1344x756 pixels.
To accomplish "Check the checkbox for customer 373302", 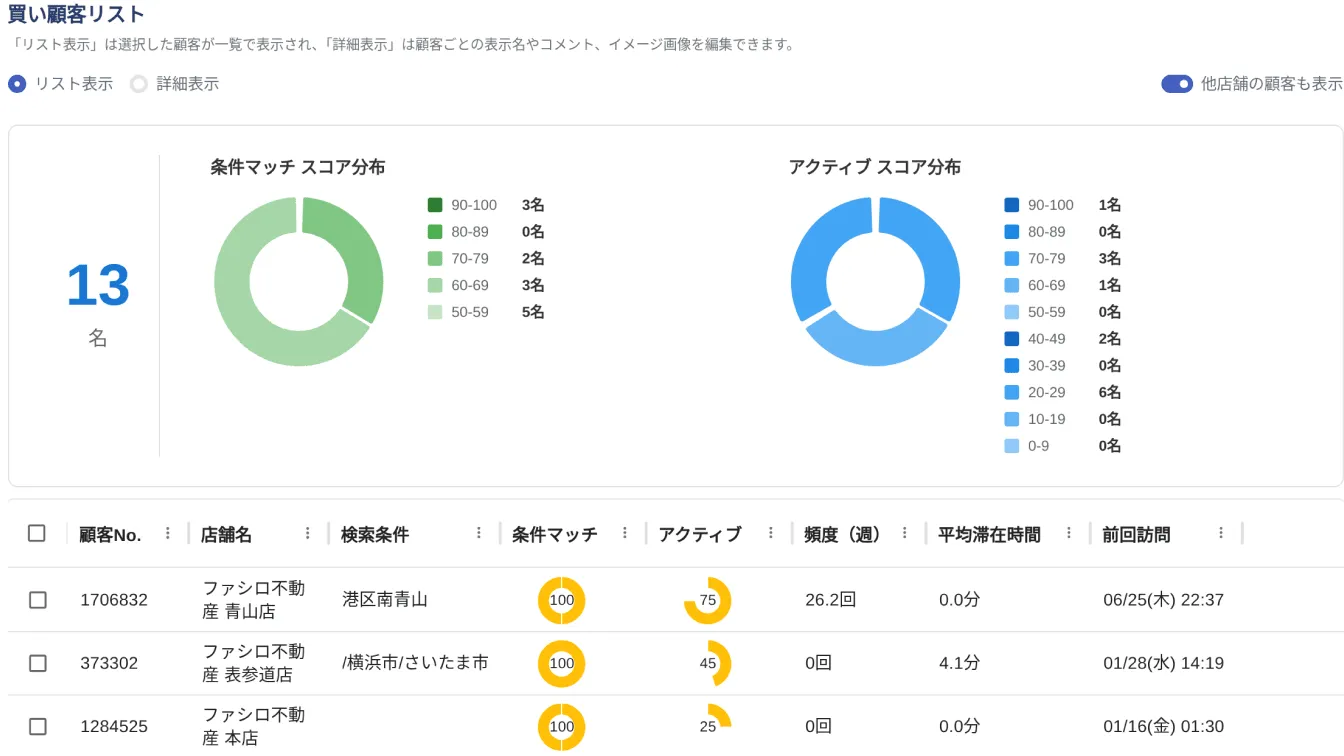I will click(x=38, y=663).
